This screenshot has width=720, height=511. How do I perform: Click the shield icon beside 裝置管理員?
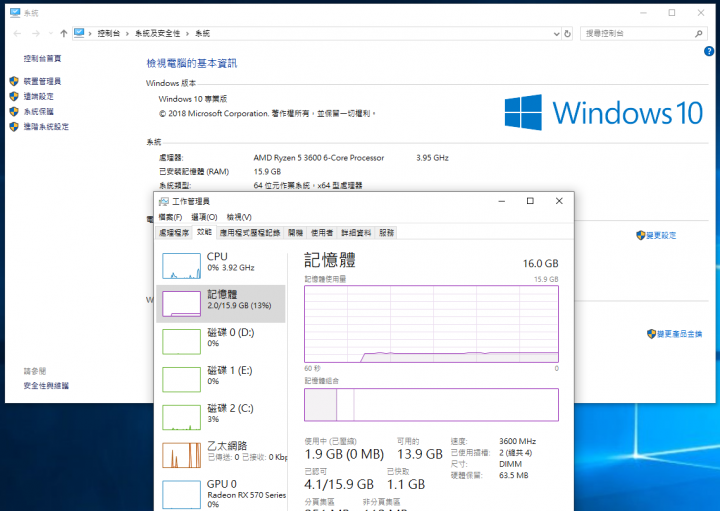14,81
